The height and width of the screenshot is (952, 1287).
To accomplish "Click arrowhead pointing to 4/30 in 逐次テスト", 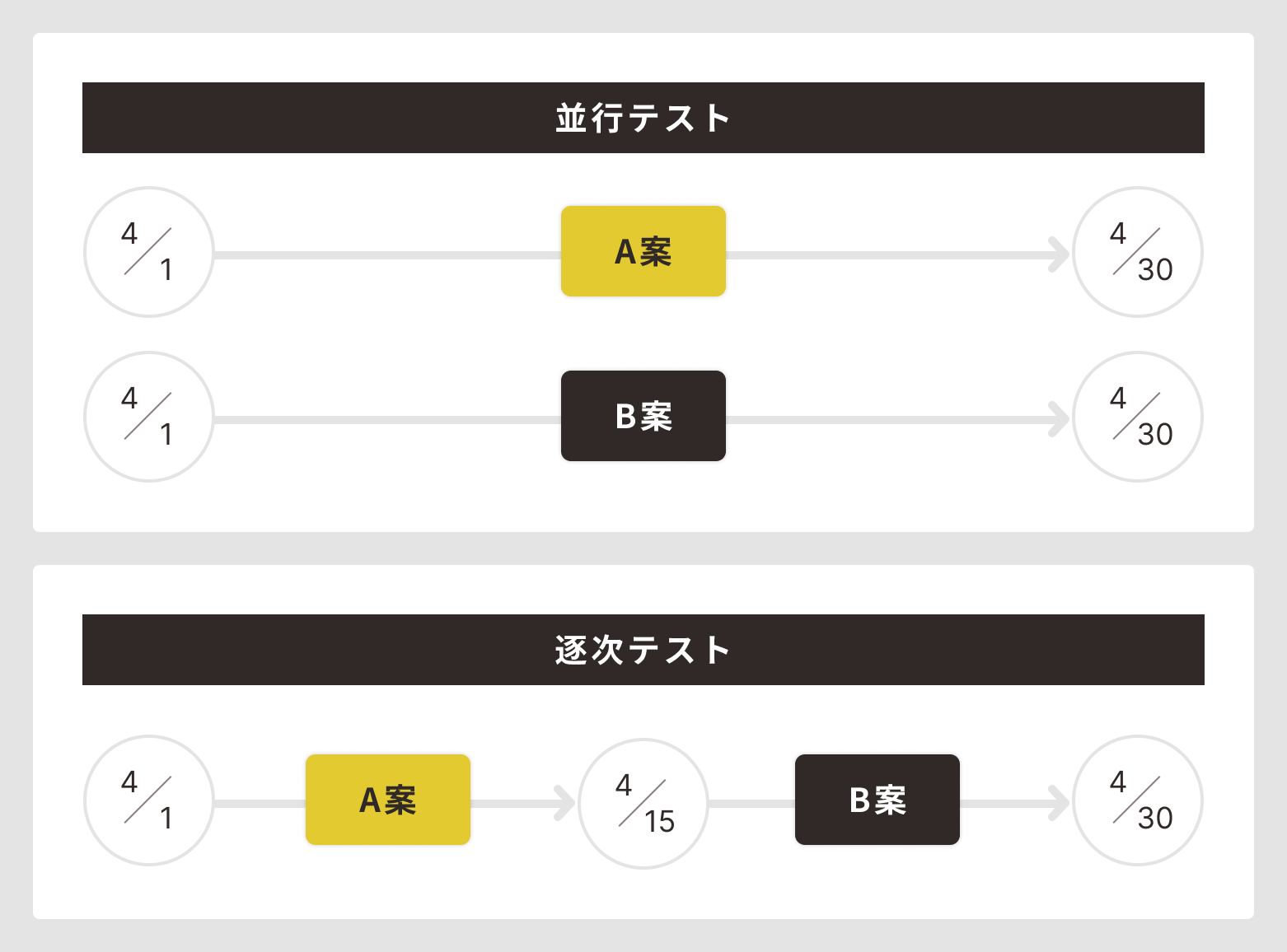I will pos(1059,803).
